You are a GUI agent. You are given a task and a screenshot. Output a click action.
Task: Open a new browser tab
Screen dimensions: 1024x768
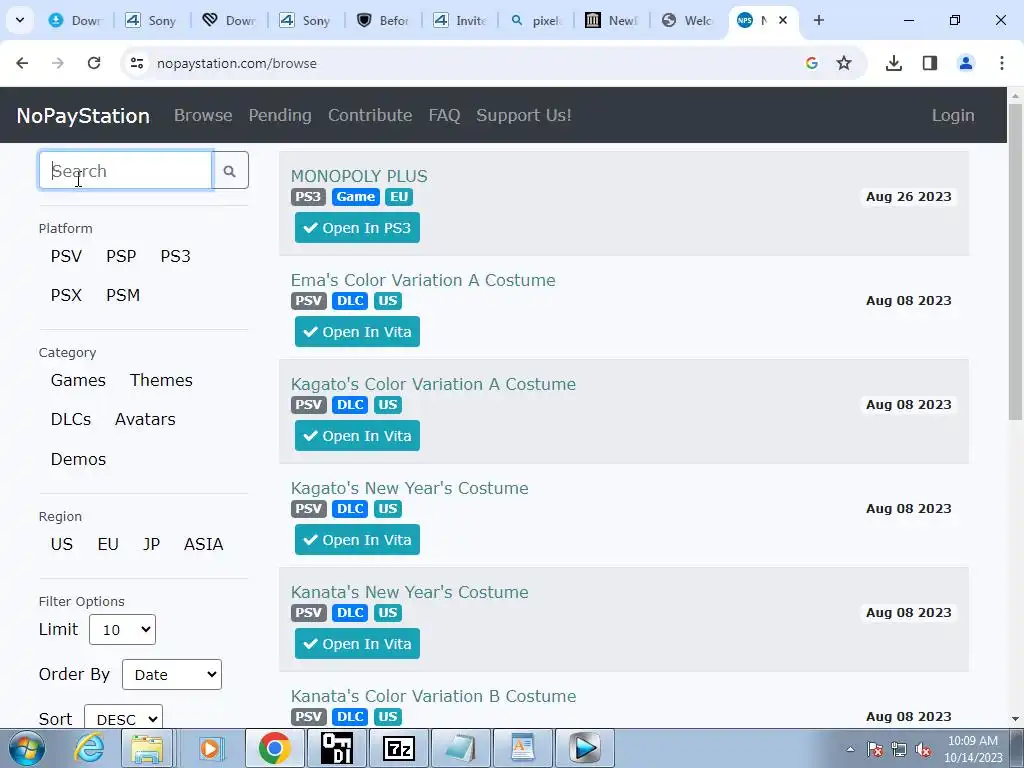click(x=818, y=20)
